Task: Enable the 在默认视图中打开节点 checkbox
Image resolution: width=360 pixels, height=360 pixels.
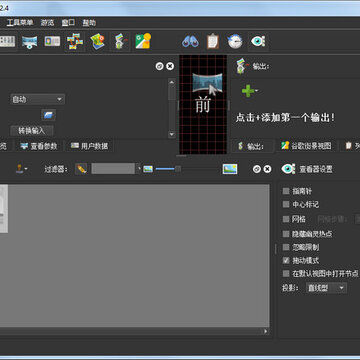Action: point(286,274)
